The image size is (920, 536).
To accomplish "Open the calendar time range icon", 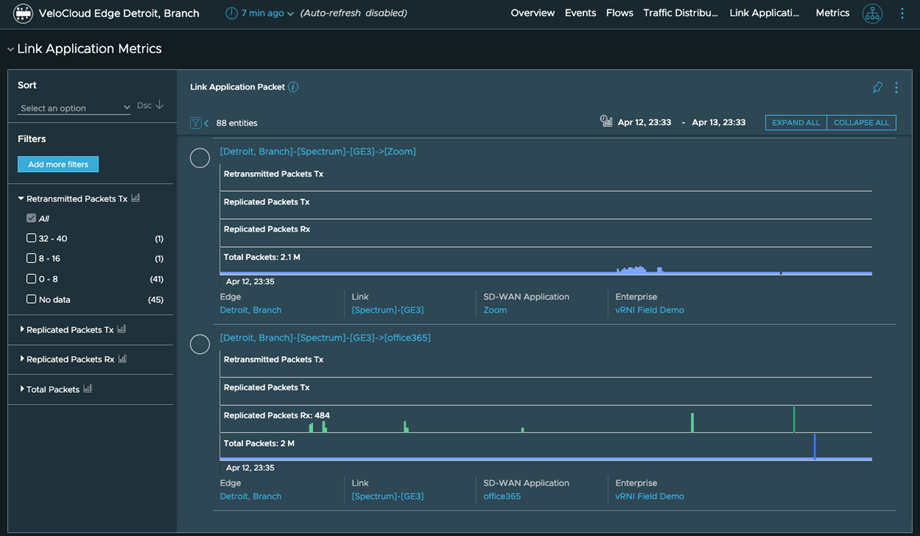I will coord(606,122).
